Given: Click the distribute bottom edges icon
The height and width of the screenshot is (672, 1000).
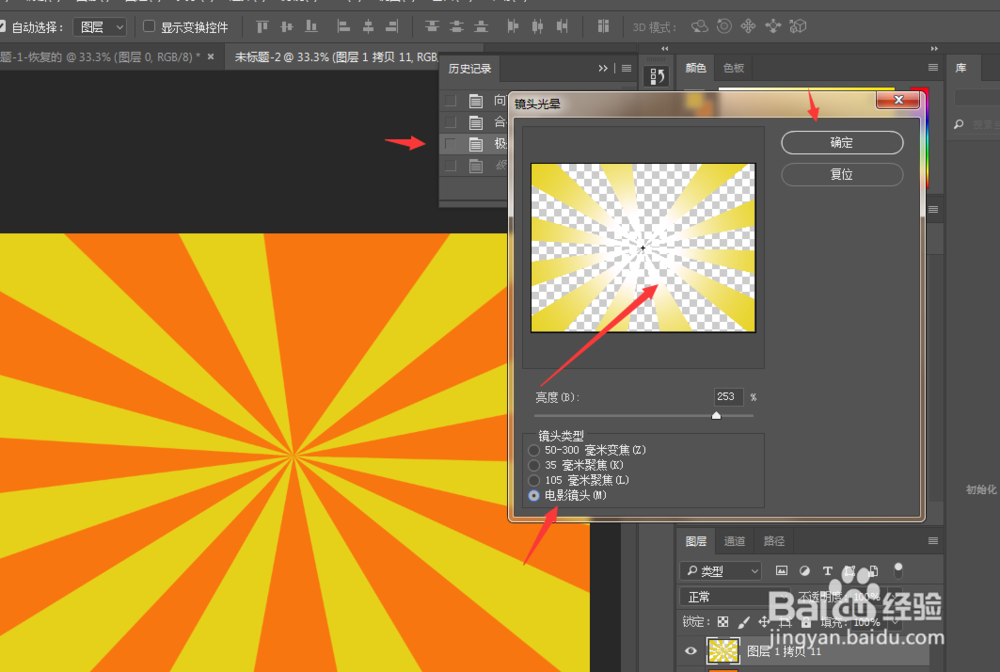Looking at the screenshot, I should point(481,27).
